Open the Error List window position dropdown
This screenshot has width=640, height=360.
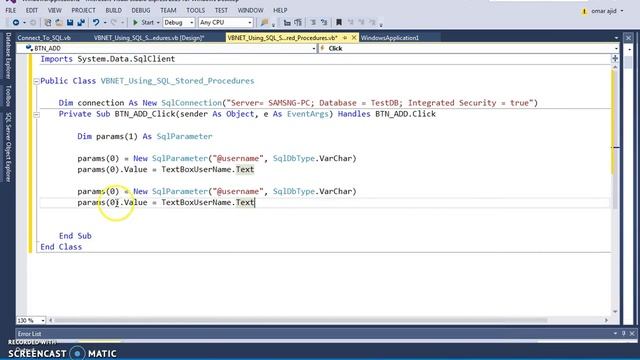(x=615, y=333)
